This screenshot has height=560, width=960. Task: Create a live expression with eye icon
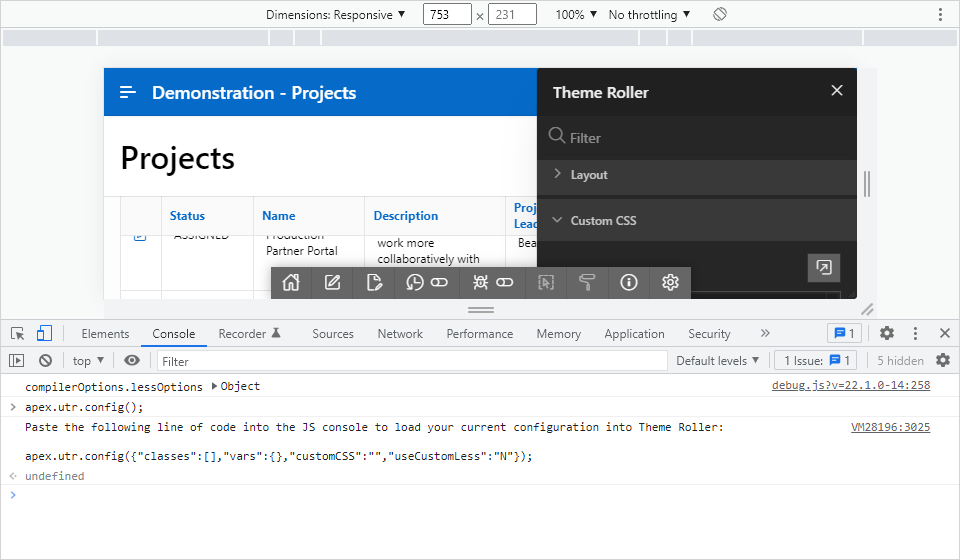[x=132, y=360]
